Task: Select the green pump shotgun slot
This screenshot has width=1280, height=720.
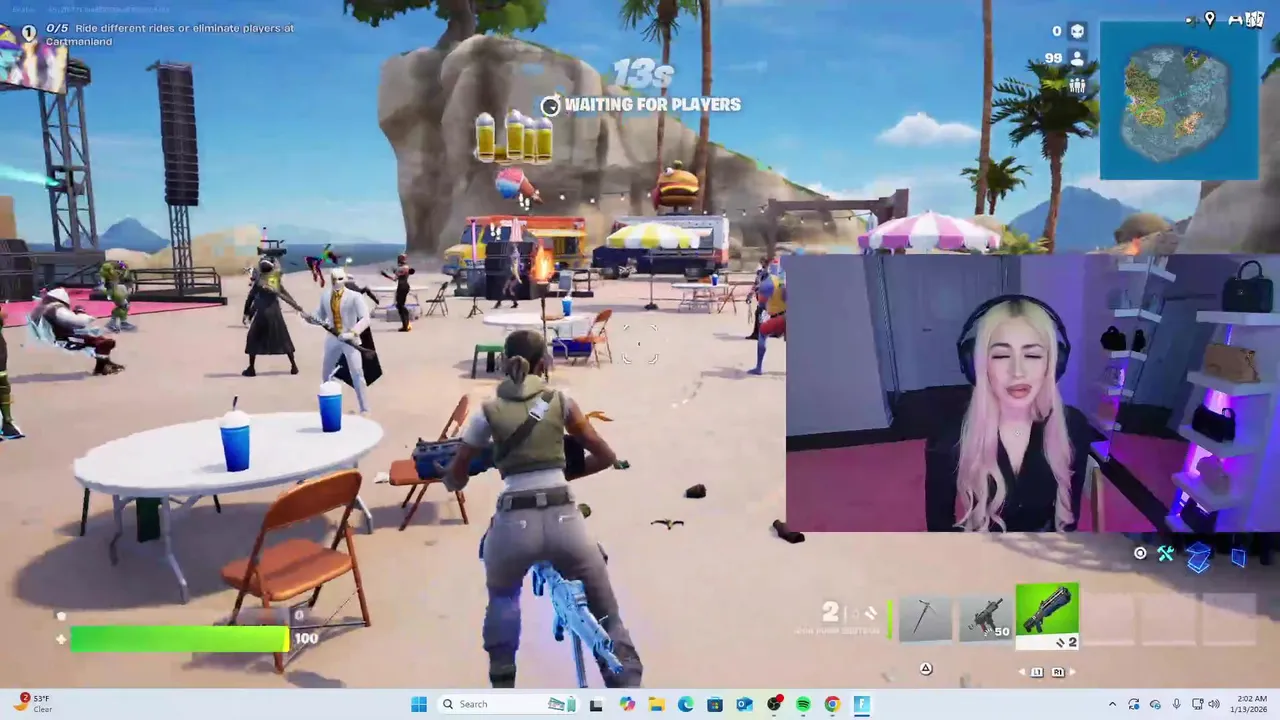Action: pos(1047,616)
